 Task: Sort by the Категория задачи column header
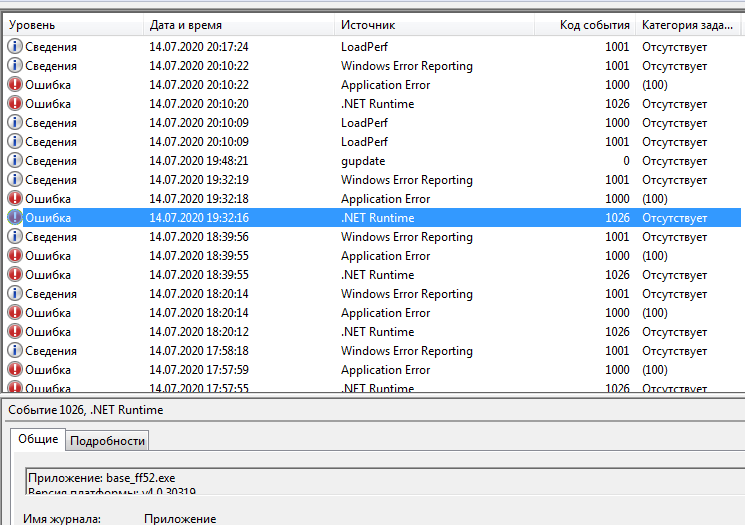click(x=688, y=25)
